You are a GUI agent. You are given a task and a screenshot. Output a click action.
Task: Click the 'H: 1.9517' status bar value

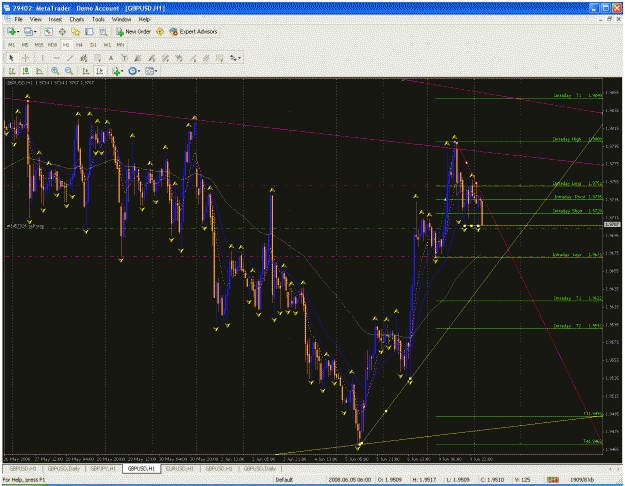pos(425,480)
